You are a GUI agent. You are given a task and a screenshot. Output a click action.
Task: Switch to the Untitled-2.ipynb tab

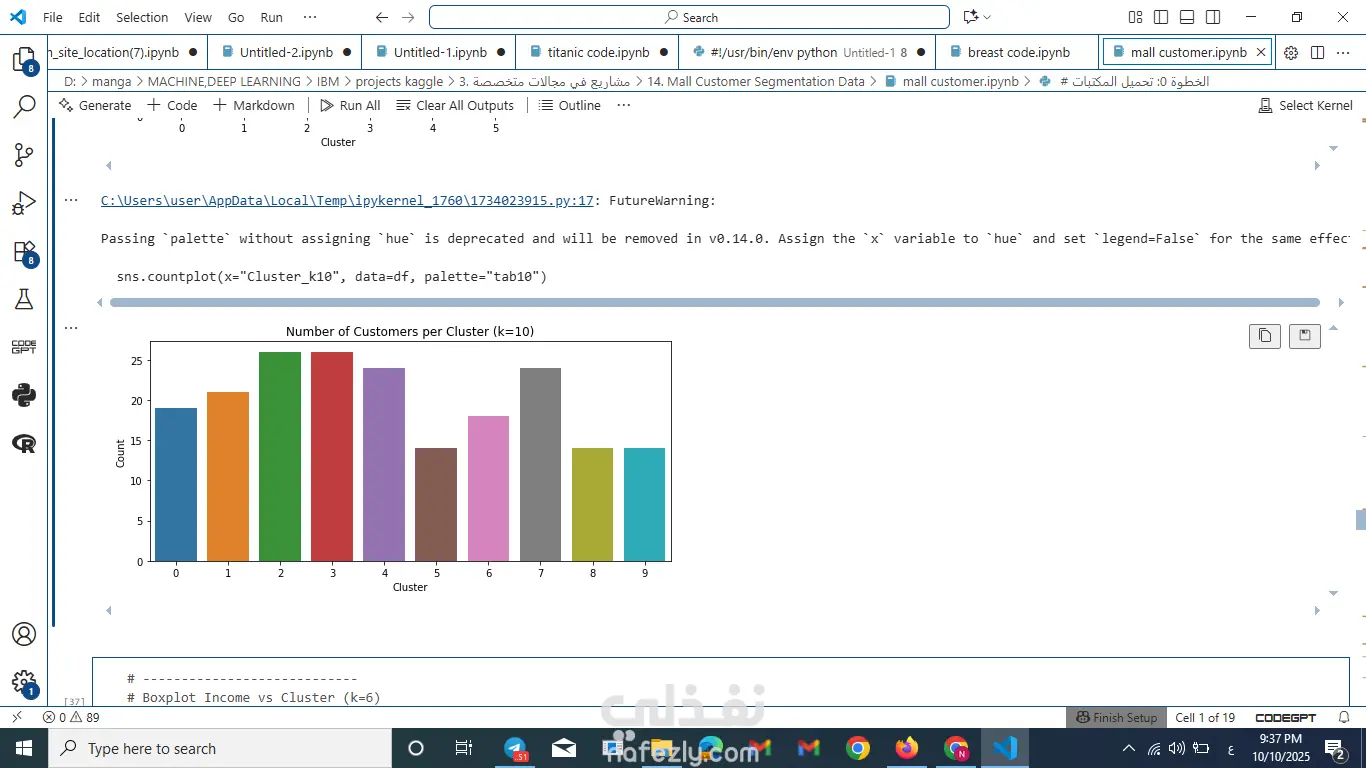tap(285, 52)
